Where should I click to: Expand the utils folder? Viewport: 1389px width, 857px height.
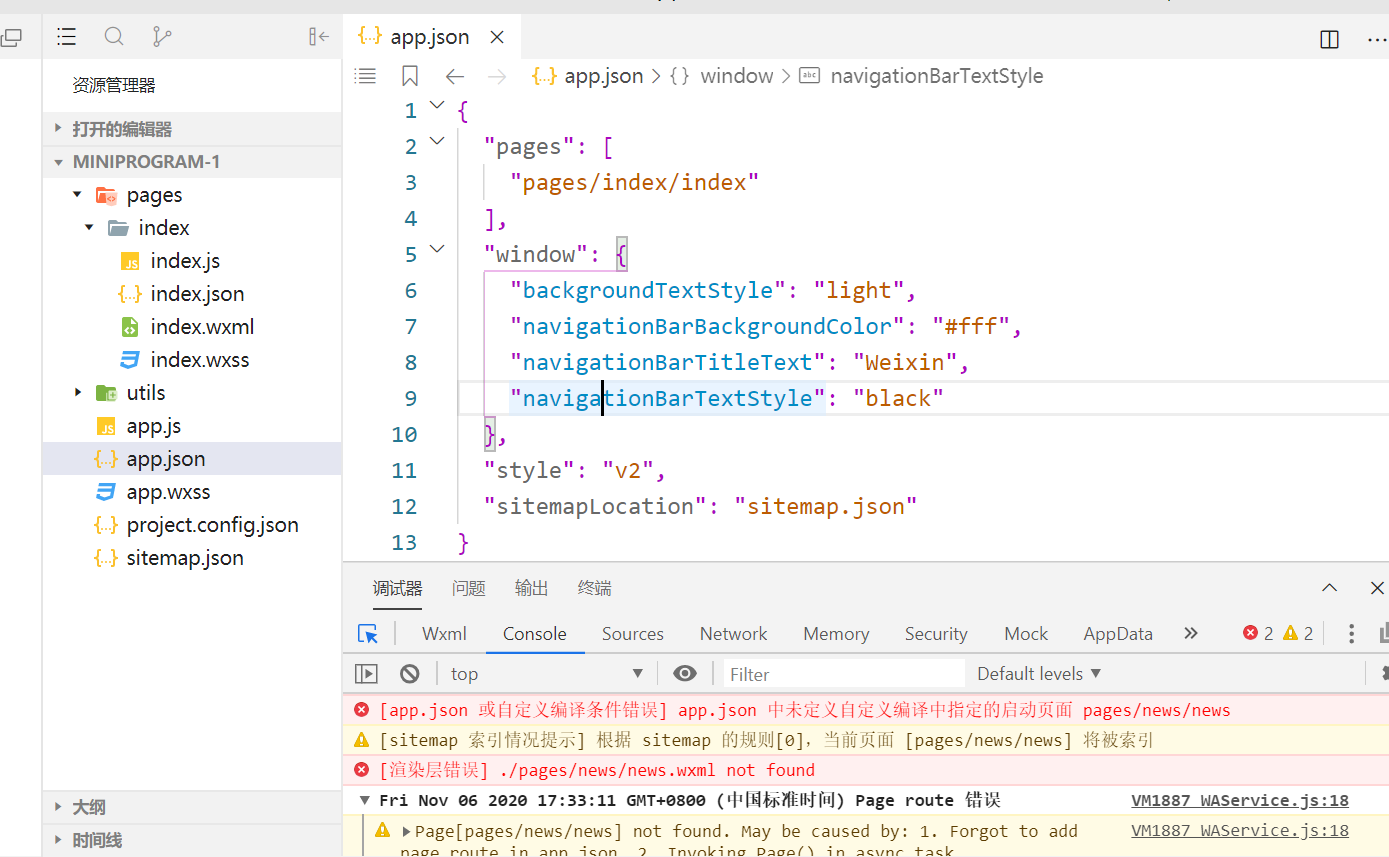click(x=78, y=393)
